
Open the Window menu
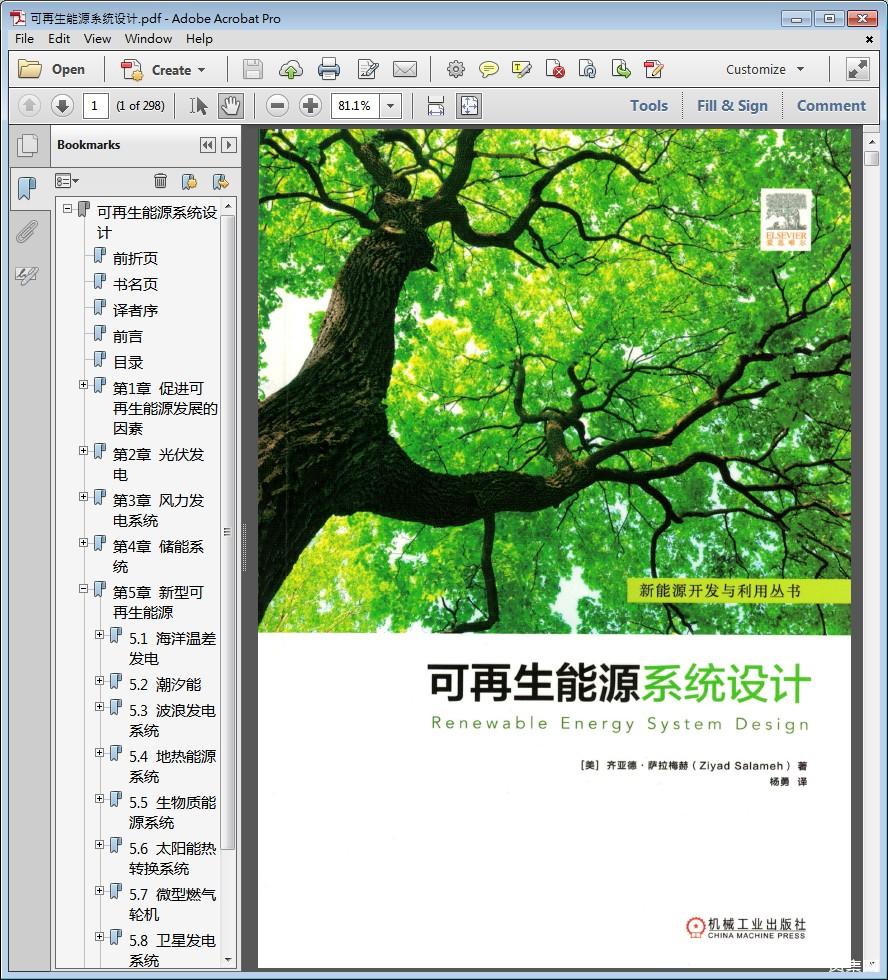point(148,39)
